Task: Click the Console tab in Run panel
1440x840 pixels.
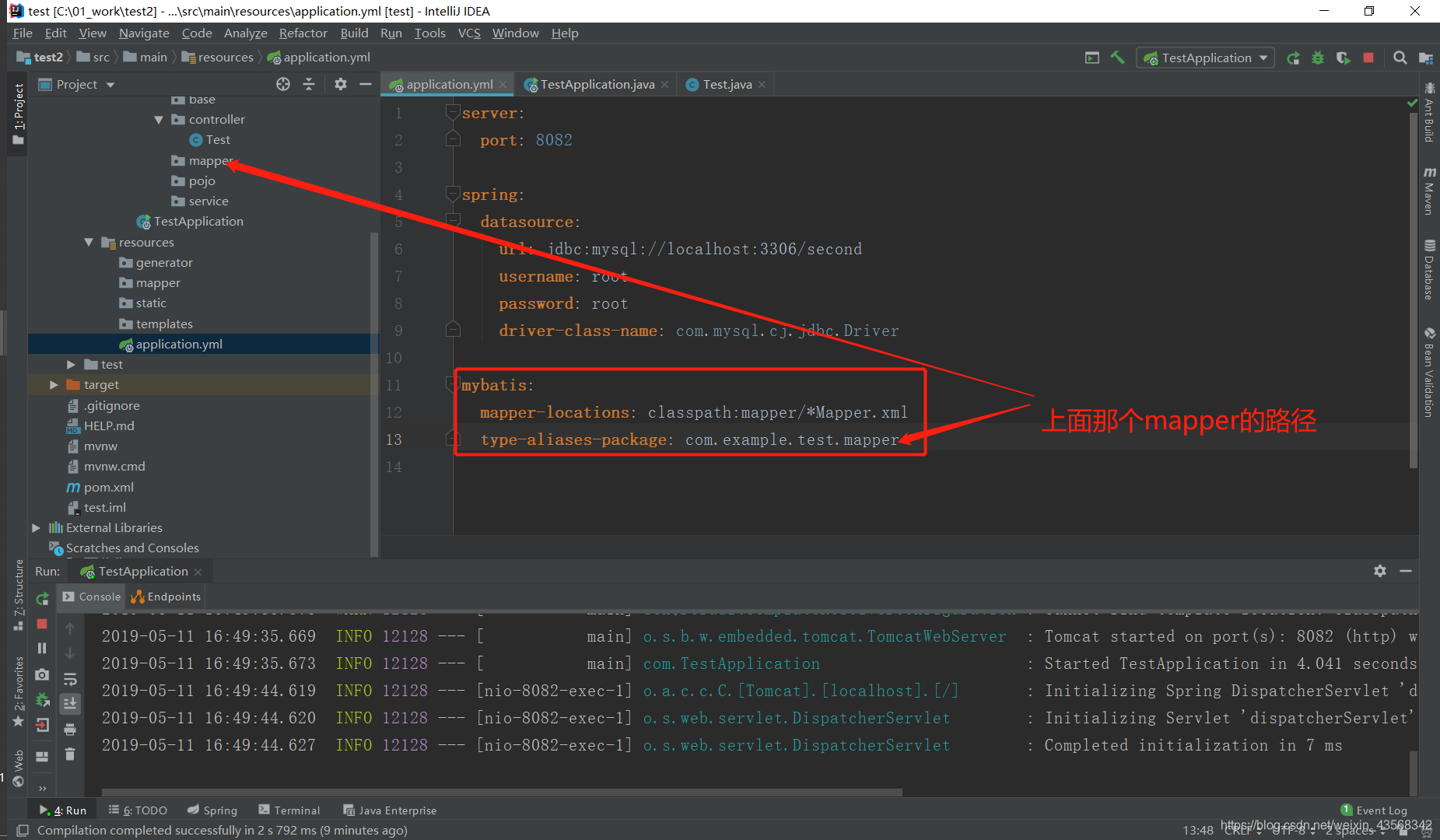Action: pos(92,597)
